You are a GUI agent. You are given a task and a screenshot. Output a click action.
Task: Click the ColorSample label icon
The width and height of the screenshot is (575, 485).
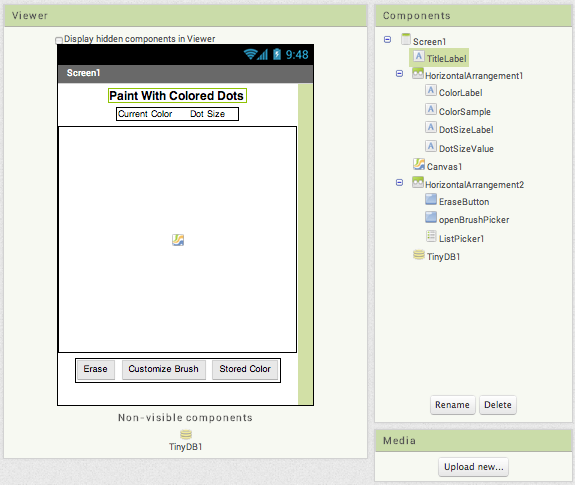pyautogui.click(x=431, y=109)
